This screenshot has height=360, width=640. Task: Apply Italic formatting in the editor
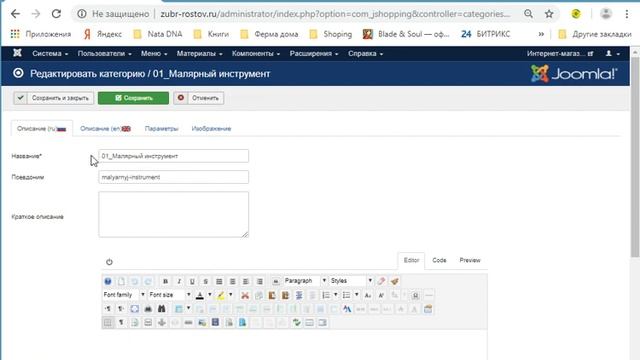tap(179, 281)
